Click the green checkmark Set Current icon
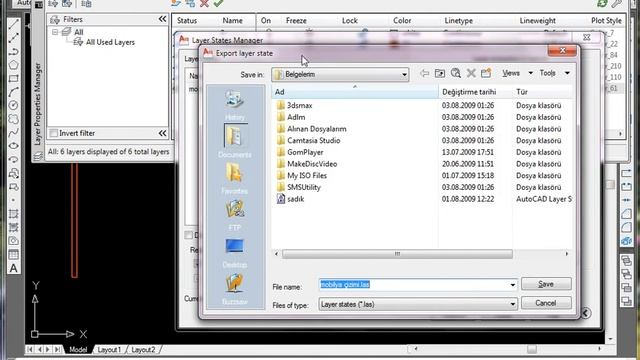This screenshot has width=640, height=360. coord(218,4)
